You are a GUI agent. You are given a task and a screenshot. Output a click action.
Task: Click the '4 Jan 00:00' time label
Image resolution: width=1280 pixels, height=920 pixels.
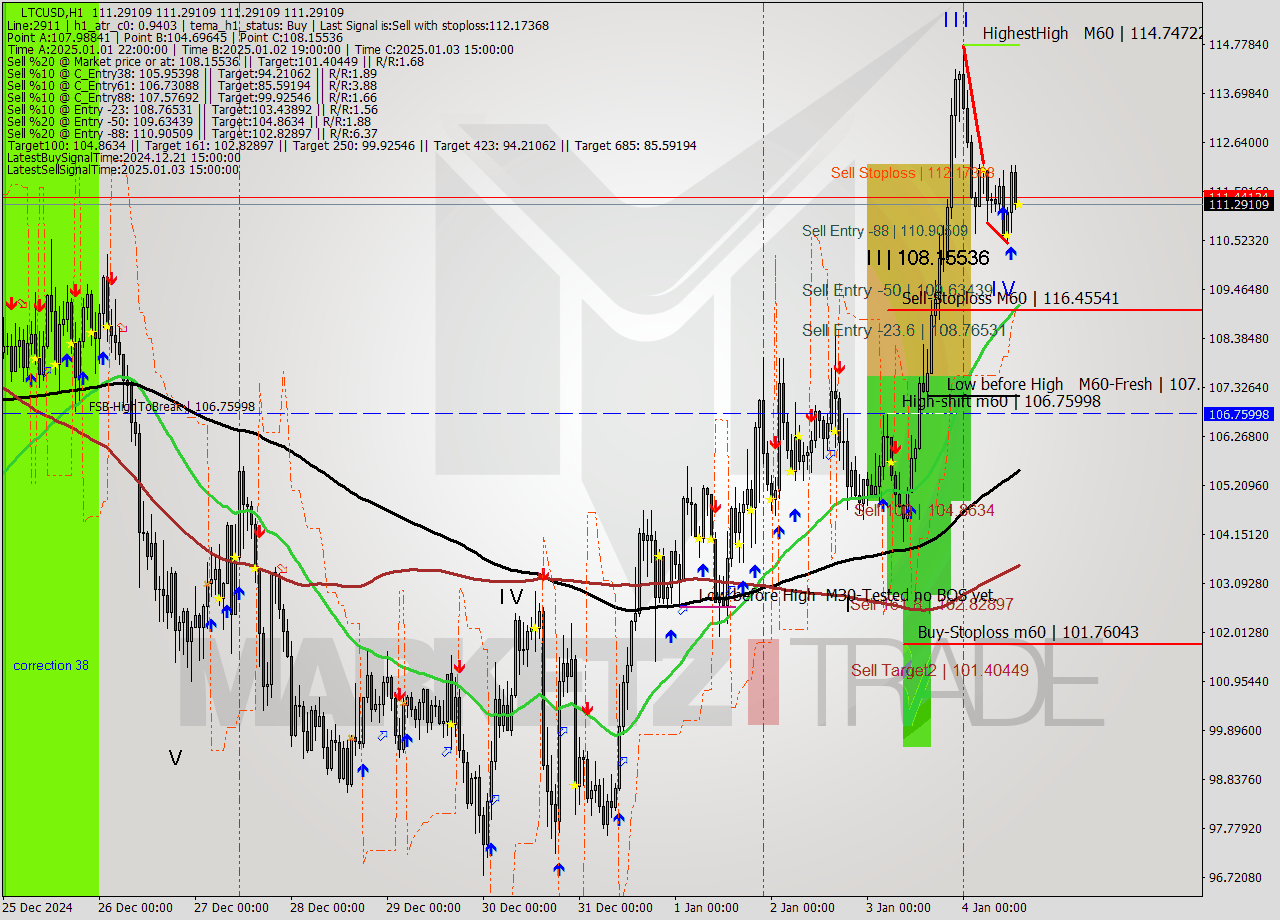click(996, 908)
